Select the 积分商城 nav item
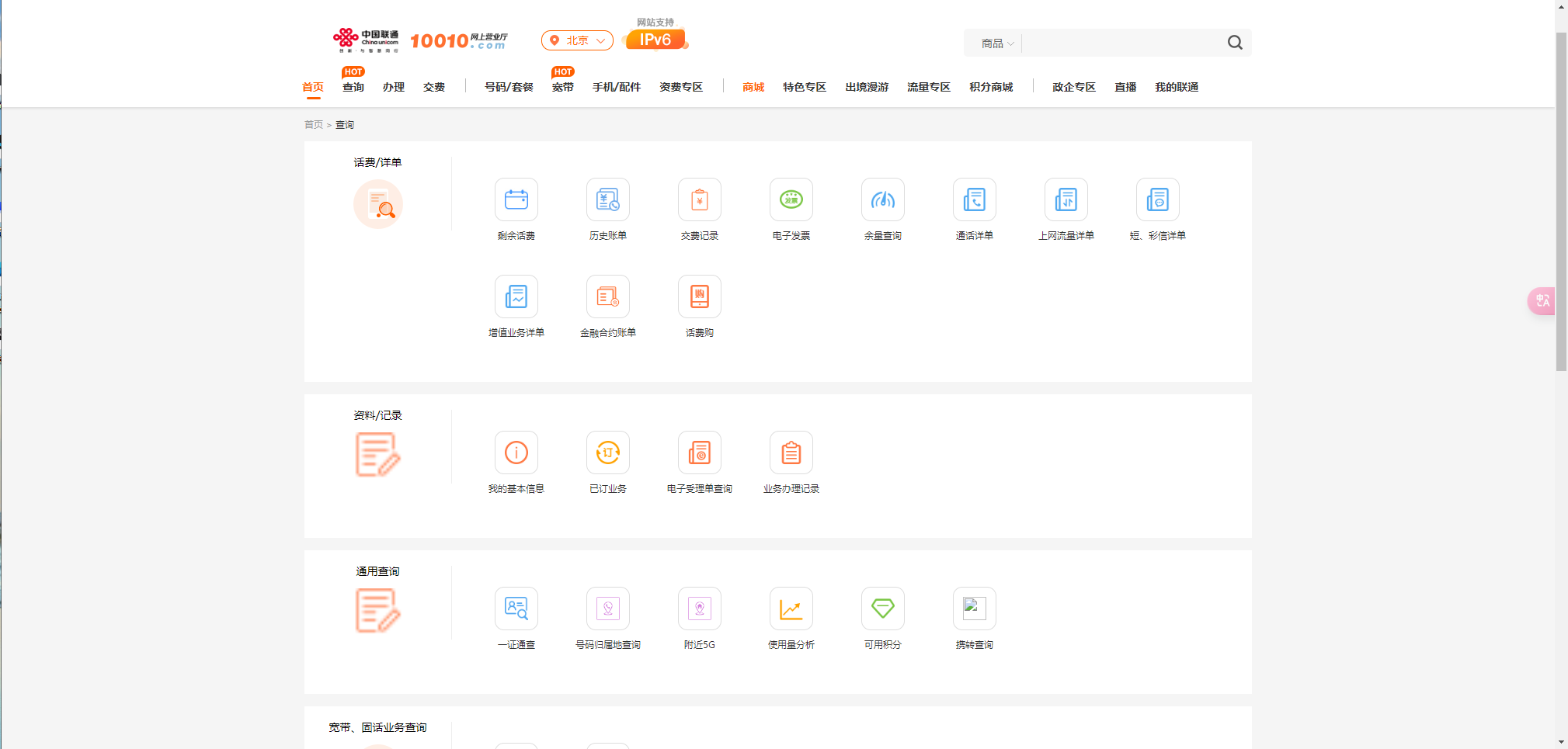 991,87
